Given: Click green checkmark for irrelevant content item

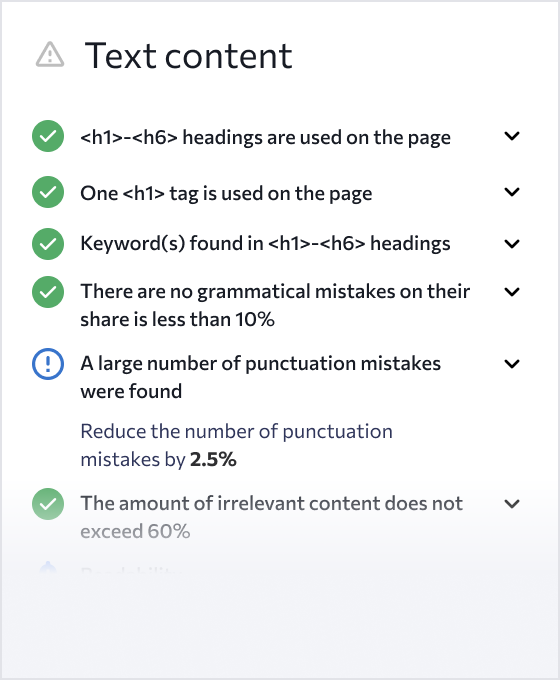Looking at the screenshot, I should coord(48,504).
